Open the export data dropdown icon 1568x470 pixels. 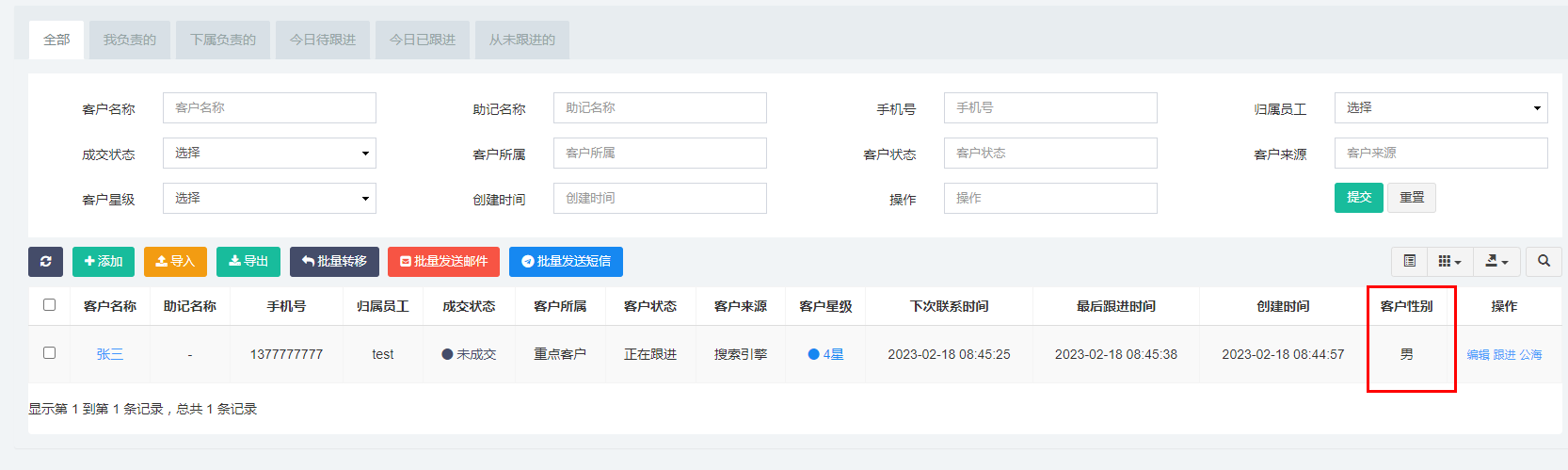coord(1496,261)
